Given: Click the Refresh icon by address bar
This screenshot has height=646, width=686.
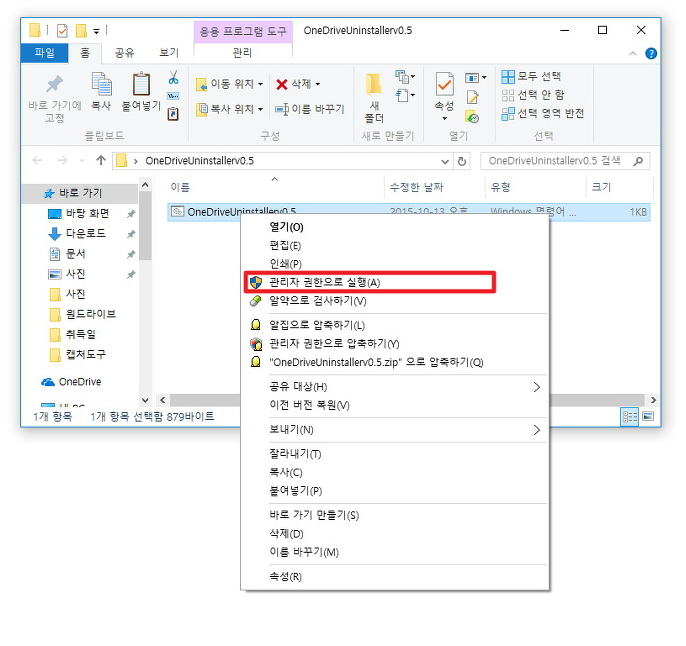Looking at the screenshot, I should point(462,161).
